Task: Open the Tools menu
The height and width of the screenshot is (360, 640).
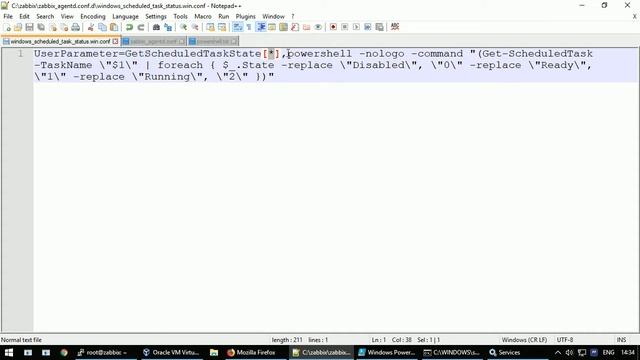Action: (180, 16)
